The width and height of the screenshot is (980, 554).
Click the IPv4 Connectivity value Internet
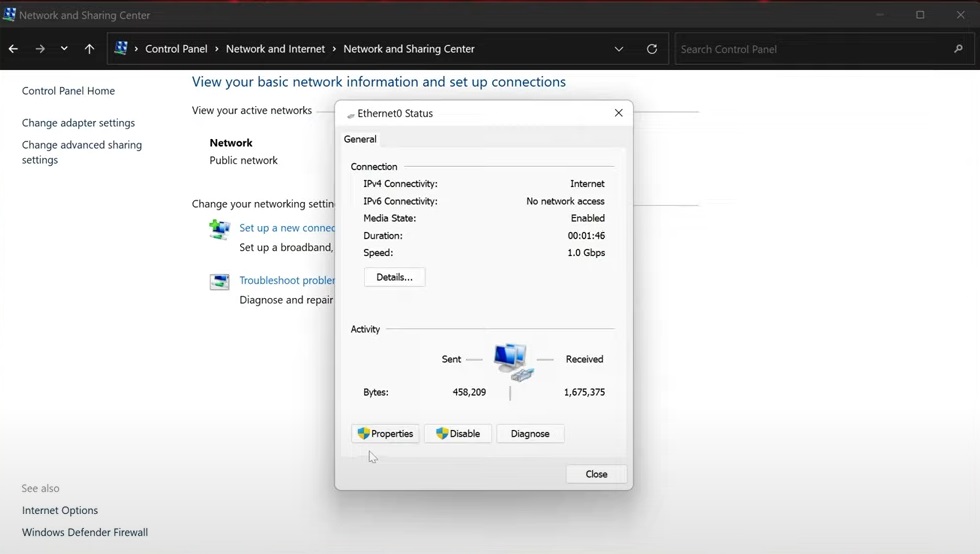click(x=587, y=183)
